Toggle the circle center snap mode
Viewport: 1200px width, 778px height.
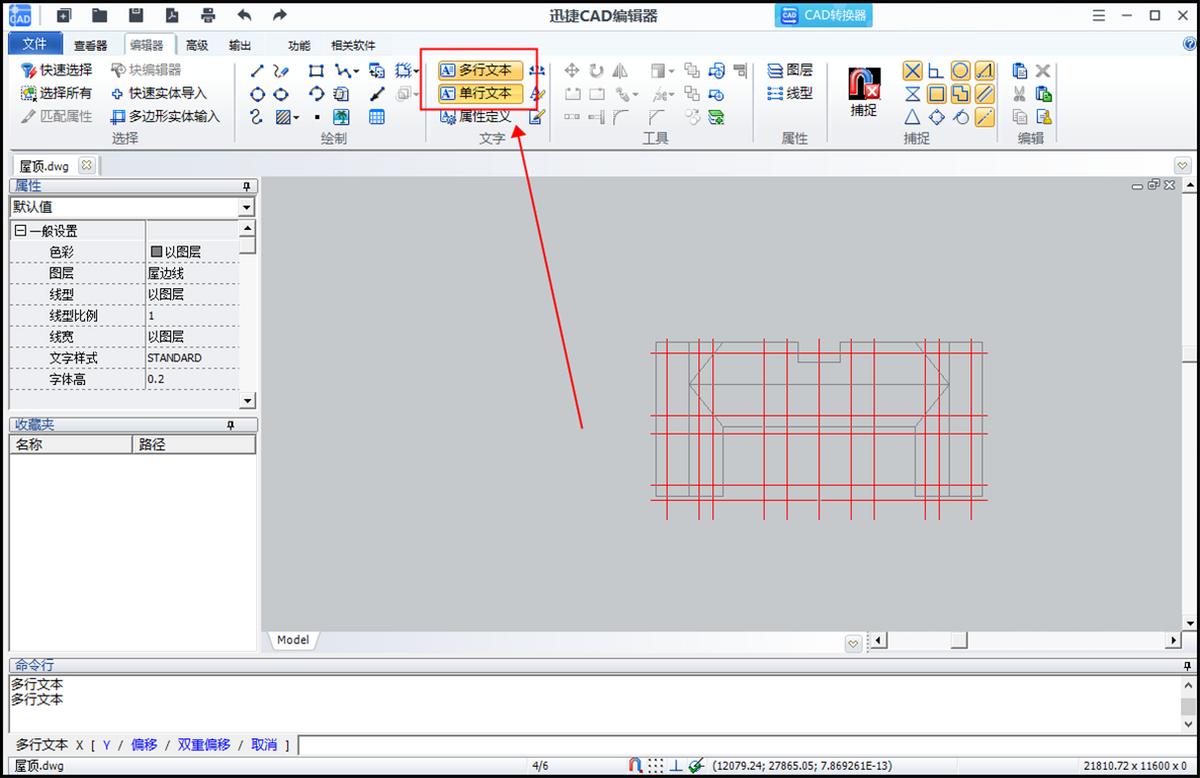tap(960, 70)
